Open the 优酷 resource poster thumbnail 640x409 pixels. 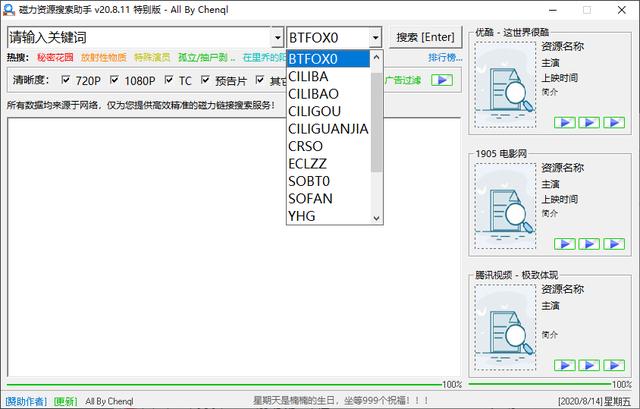point(505,90)
